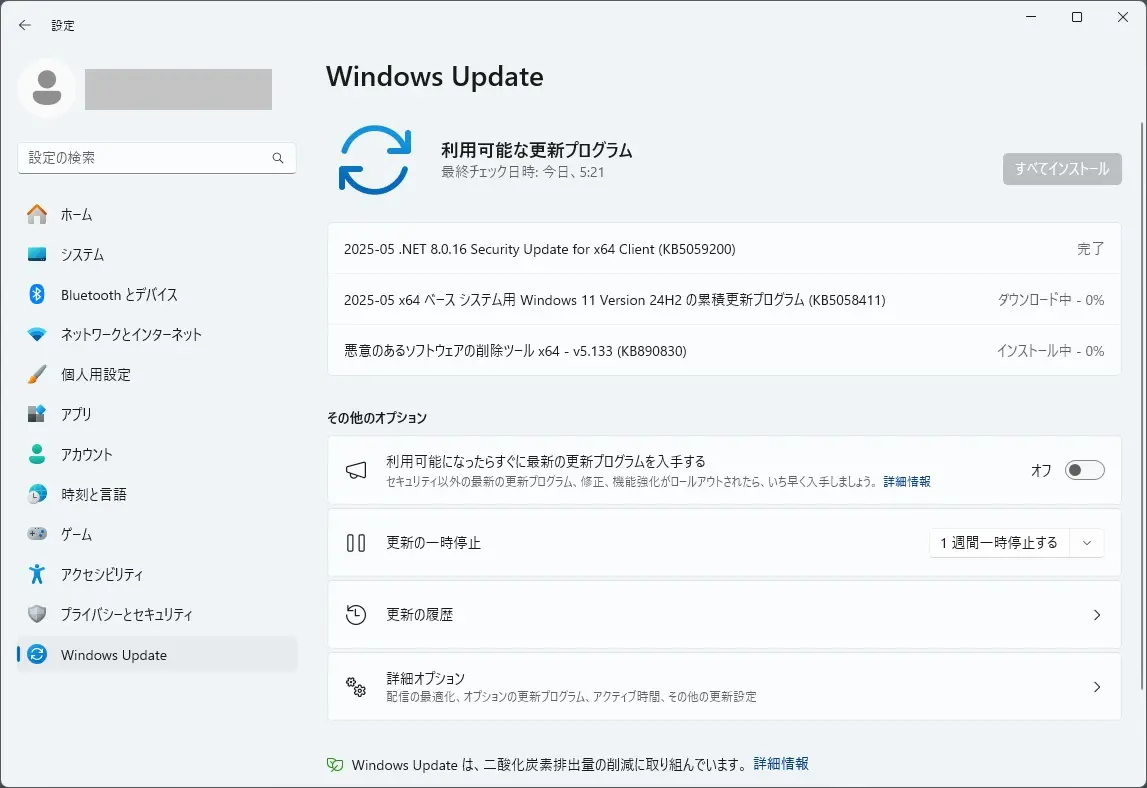1147x788 pixels.
Task: Click the ホーム house icon
Action: coord(37,214)
